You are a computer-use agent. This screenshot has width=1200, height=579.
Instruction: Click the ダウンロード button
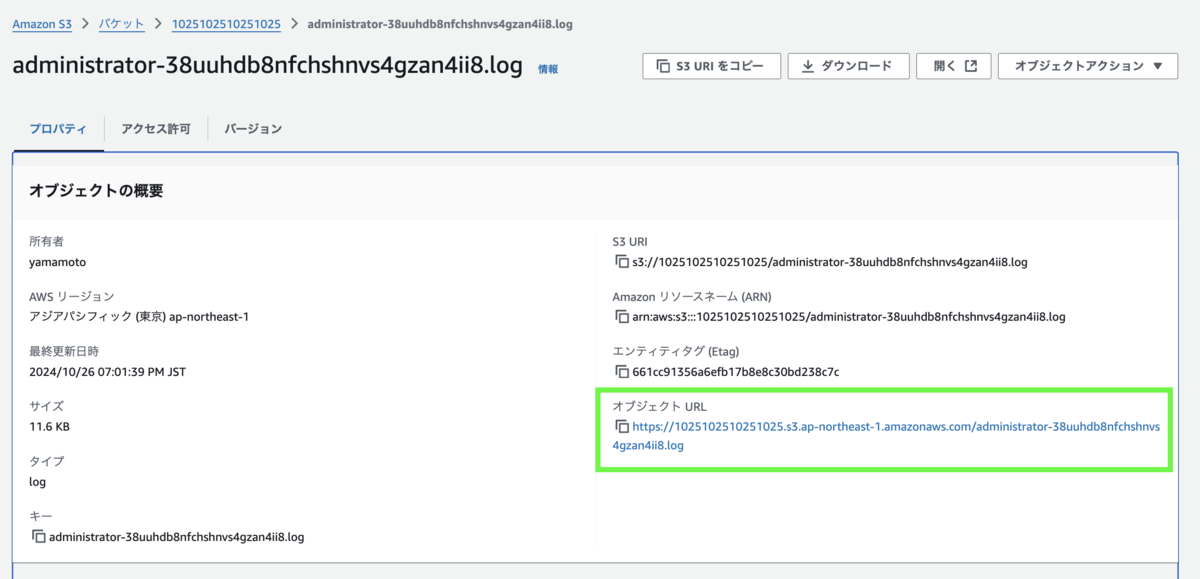(848, 66)
